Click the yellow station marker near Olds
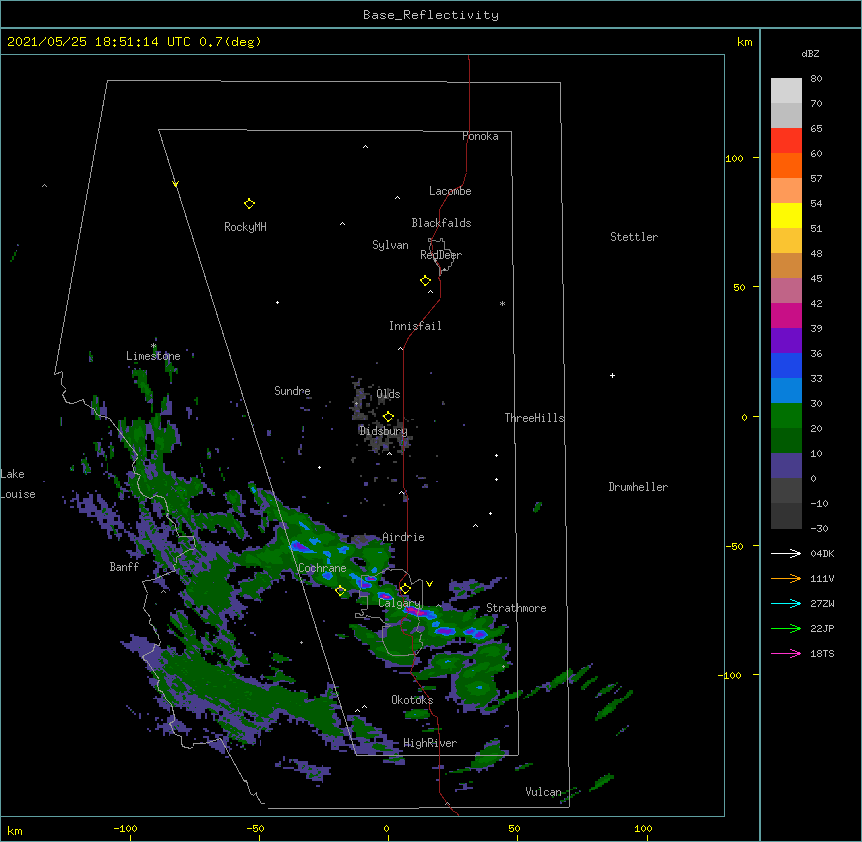Image resolution: width=862 pixels, height=842 pixels. [388, 417]
